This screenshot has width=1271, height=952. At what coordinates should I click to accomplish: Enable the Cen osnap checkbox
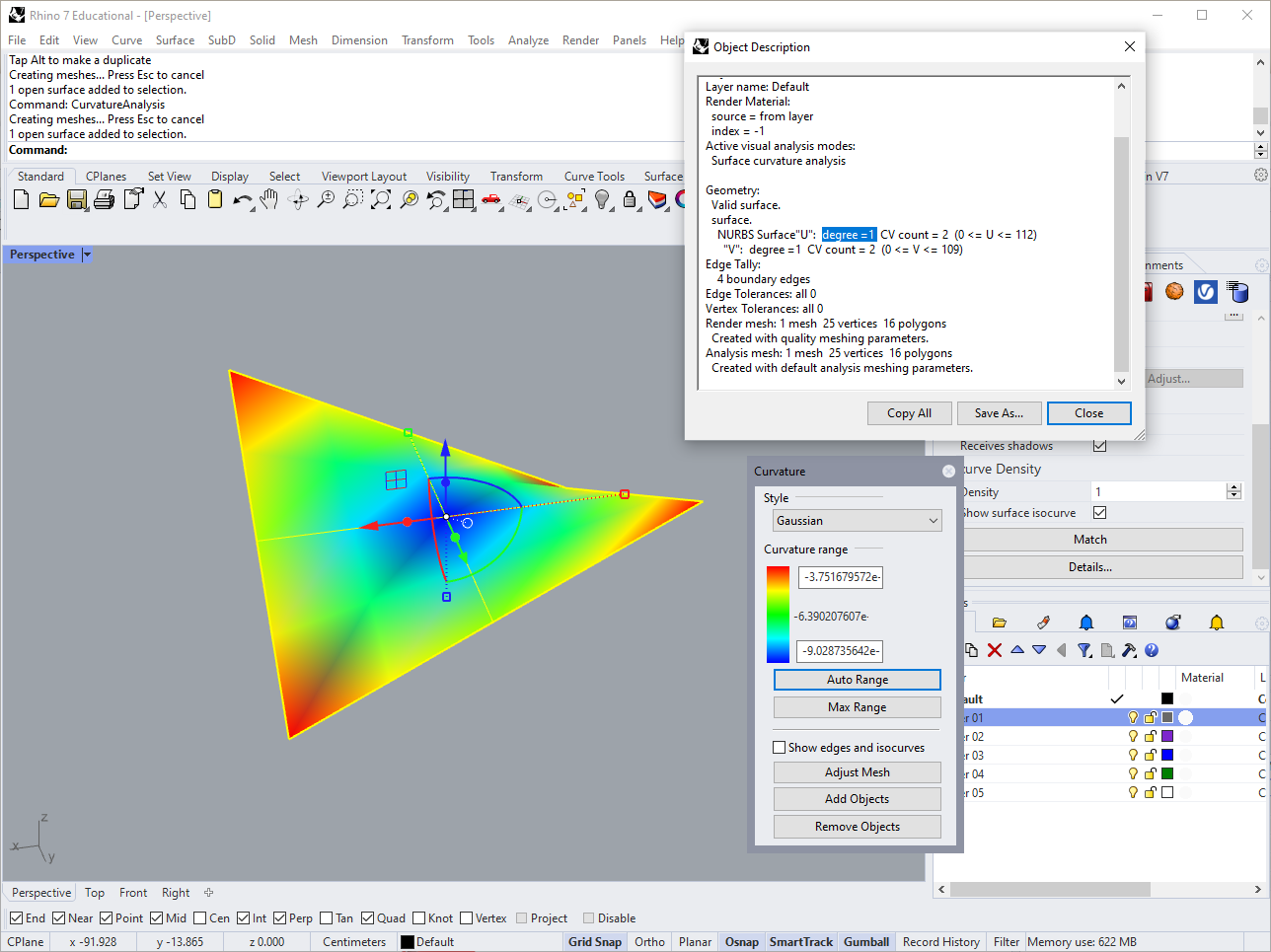(199, 918)
